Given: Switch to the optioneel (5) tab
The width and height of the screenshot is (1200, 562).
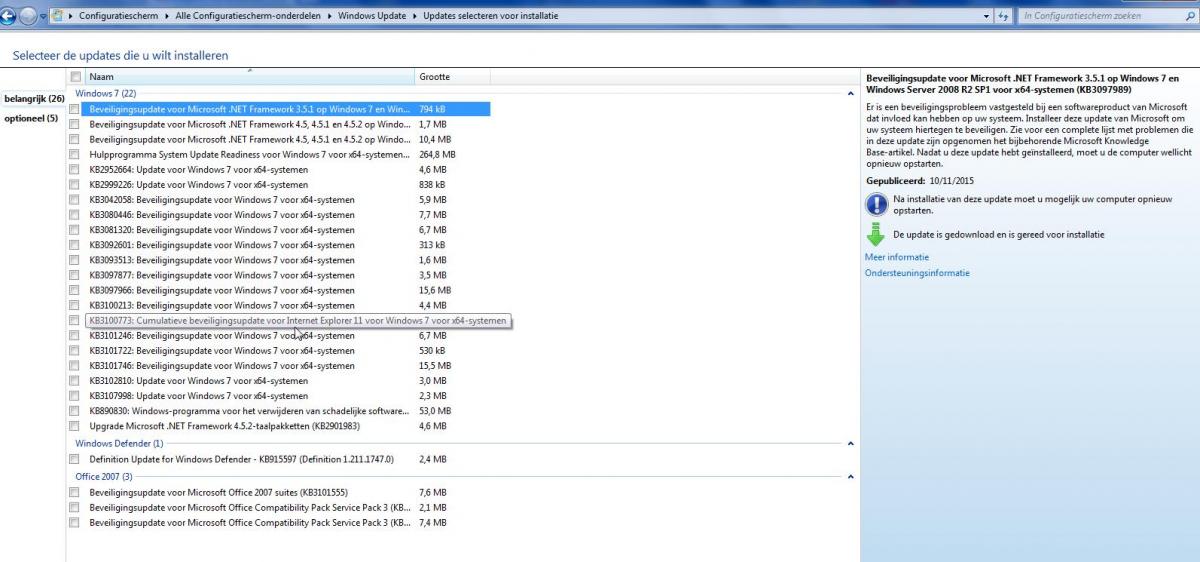Looking at the screenshot, I should pyautogui.click(x=31, y=118).
